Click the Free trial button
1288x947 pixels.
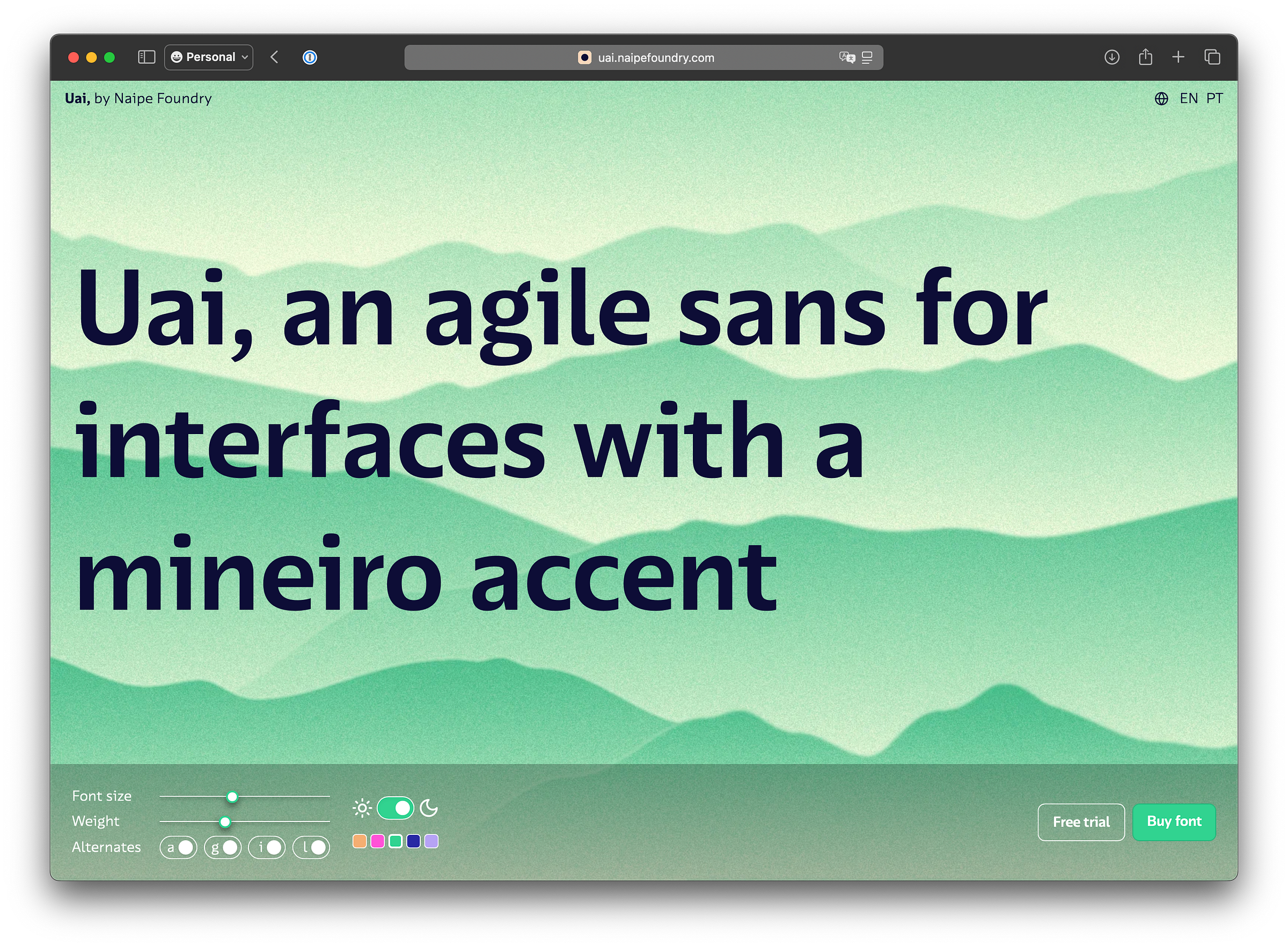coord(1080,822)
